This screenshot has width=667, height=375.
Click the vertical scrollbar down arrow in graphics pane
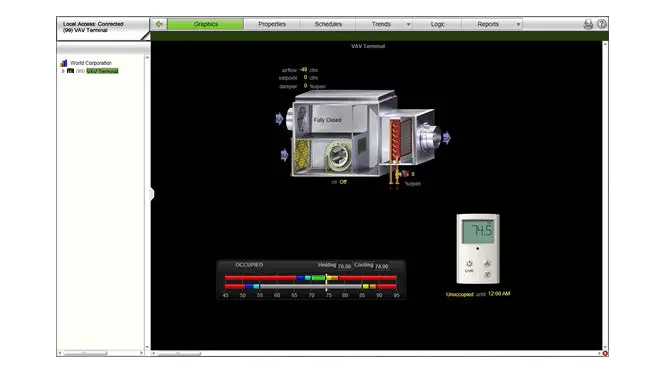click(605, 347)
